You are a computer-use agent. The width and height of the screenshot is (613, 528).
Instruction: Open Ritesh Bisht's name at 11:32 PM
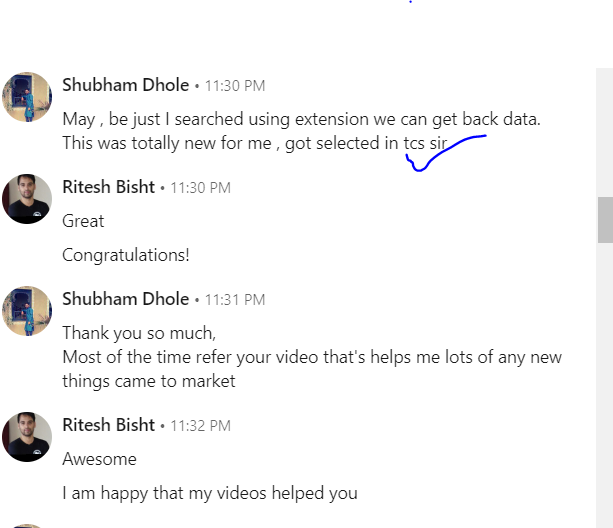[x=108, y=425]
